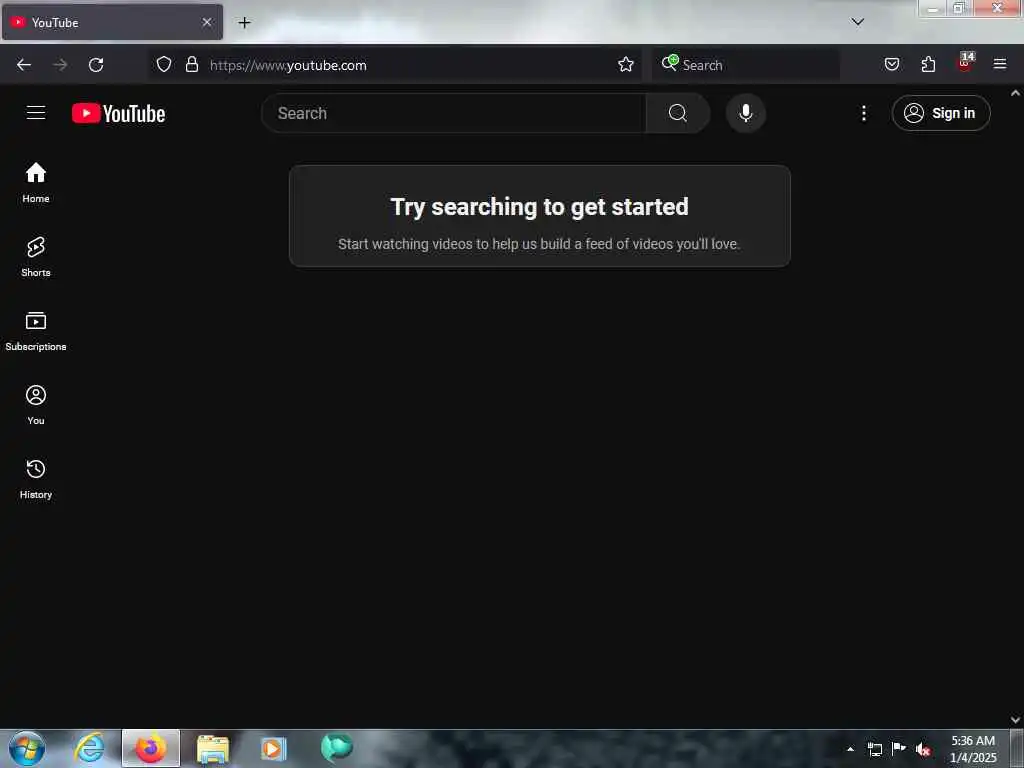Click the Sign in button
The height and width of the screenshot is (768, 1024).
(x=940, y=113)
